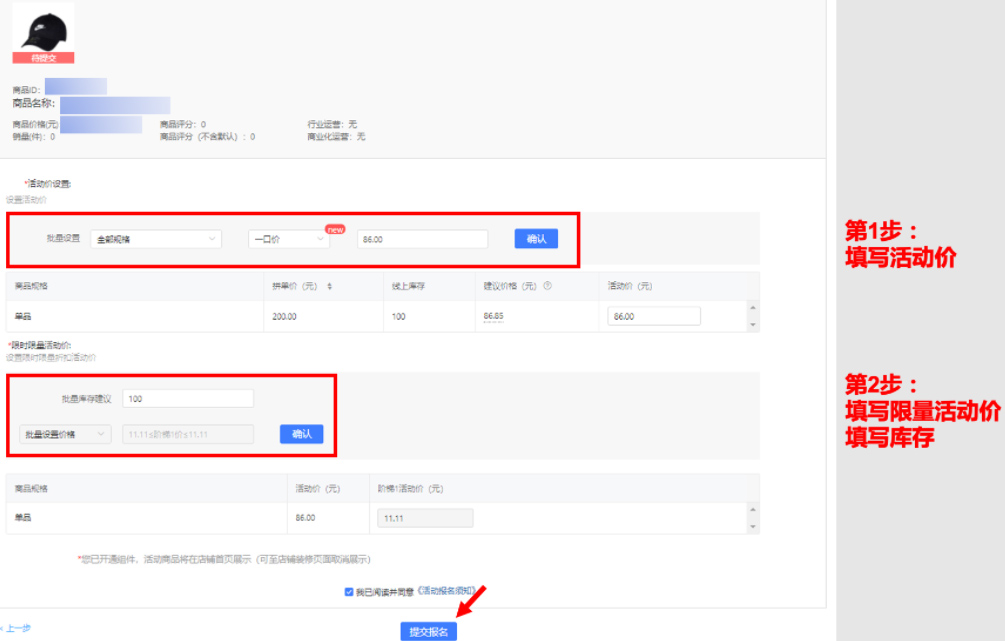Toggle the 我已阅读并同意 agreement checkbox
Viewport: 1005px width, 641px height.
(348, 592)
